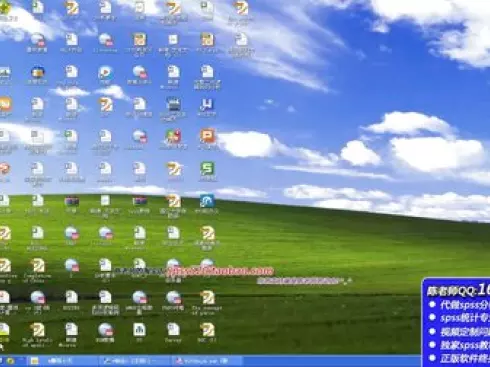Select the bar chart document icon in bottom row
The image size is (490, 367).
pyautogui.click(x=139, y=329)
